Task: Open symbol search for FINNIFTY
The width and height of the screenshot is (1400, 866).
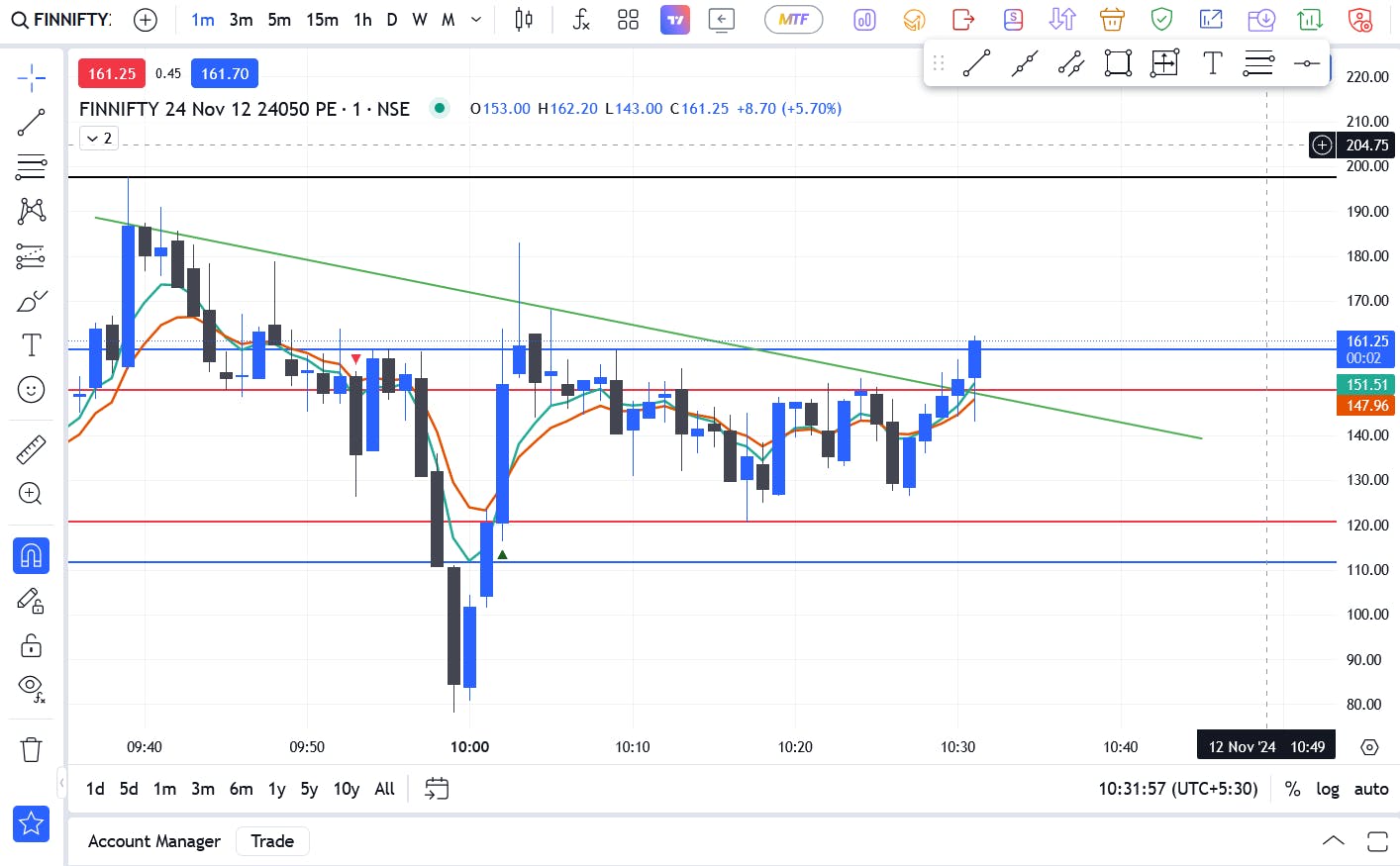Action: (x=61, y=19)
